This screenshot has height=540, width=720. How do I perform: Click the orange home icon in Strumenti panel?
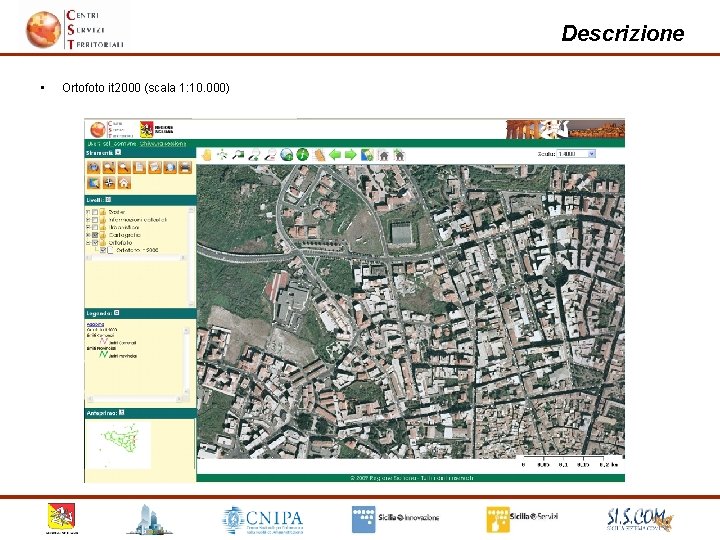[x=124, y=183]
